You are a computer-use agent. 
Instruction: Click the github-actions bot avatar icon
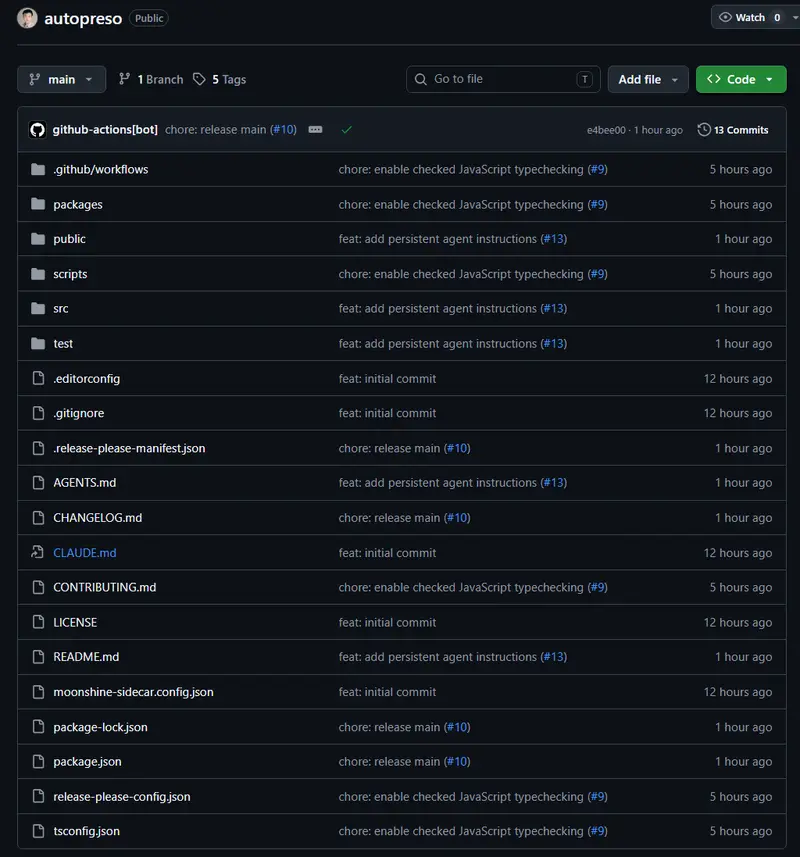(37, 130)
